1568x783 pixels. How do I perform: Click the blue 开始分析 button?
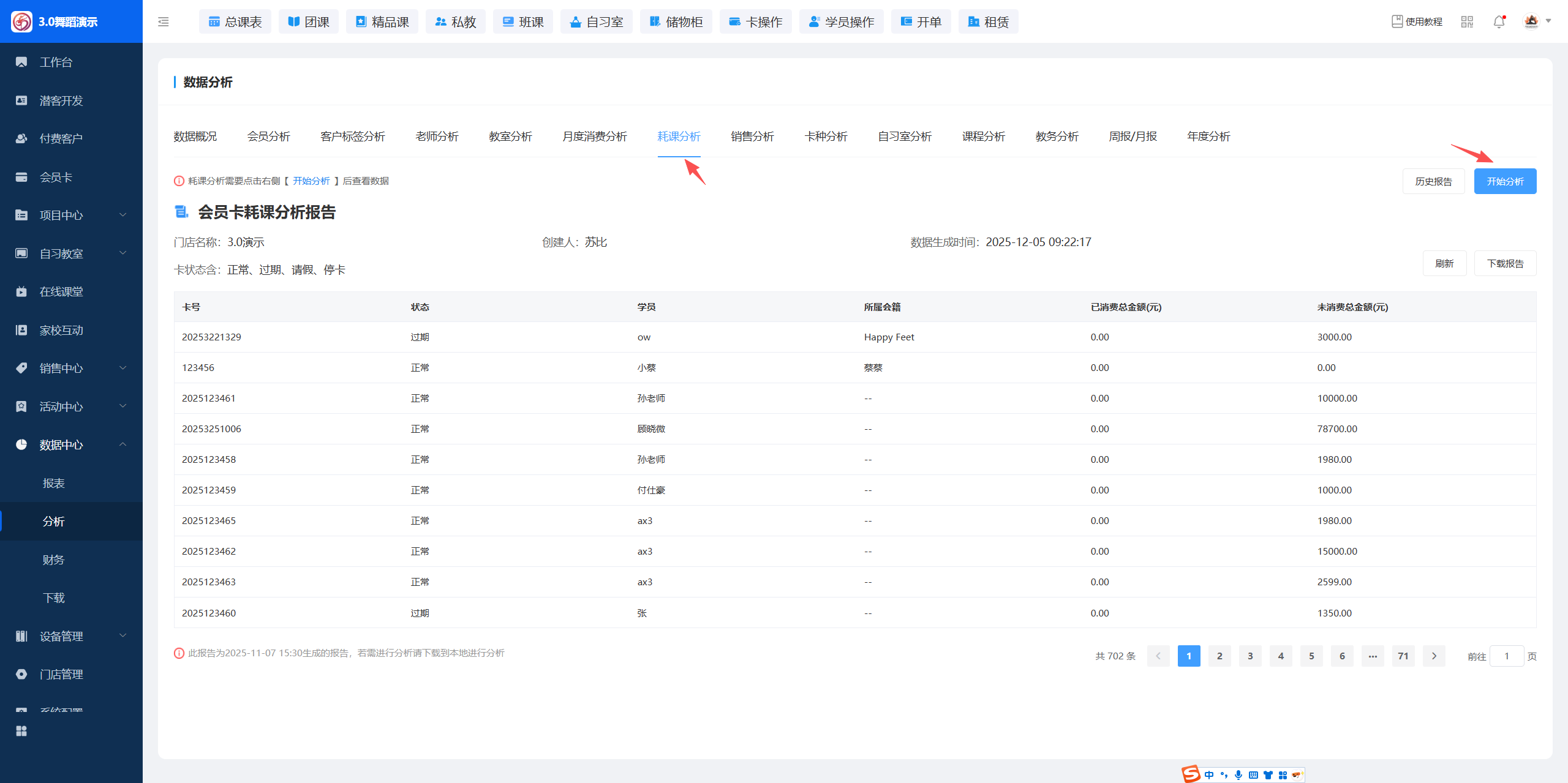click(1504, 181)
